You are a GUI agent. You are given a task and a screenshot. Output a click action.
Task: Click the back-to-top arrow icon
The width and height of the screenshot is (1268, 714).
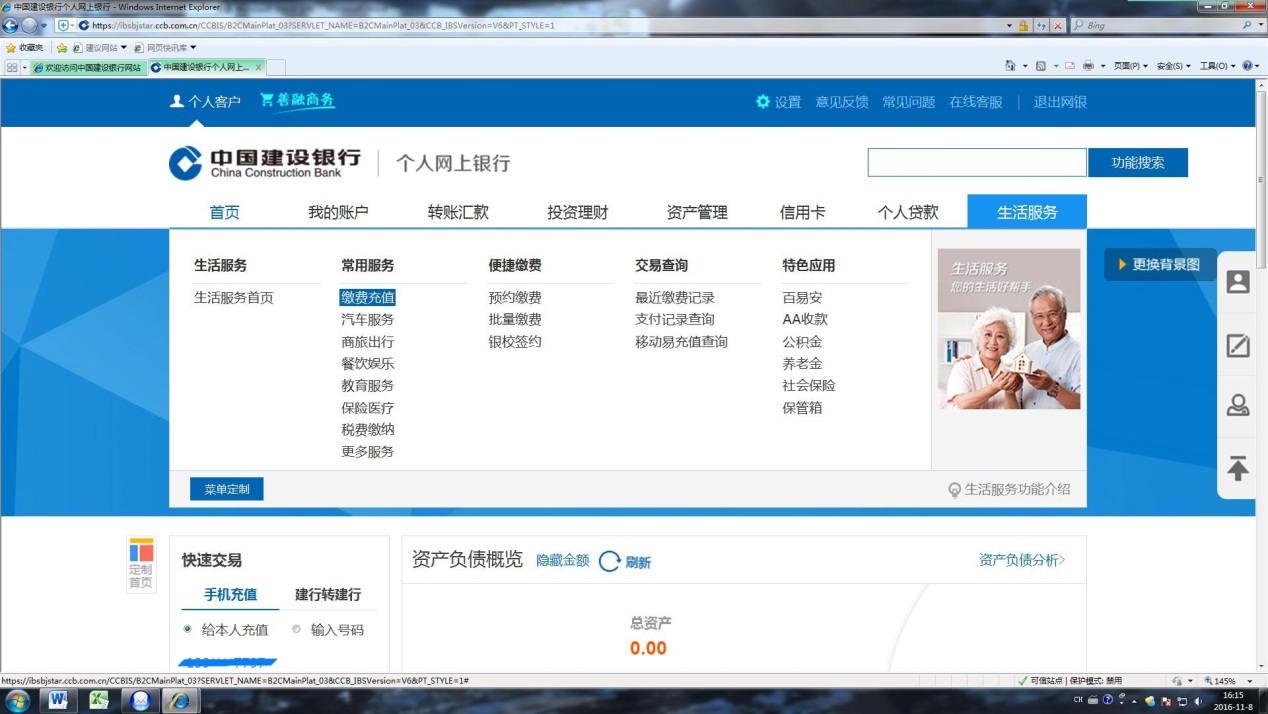(1238, 467)
